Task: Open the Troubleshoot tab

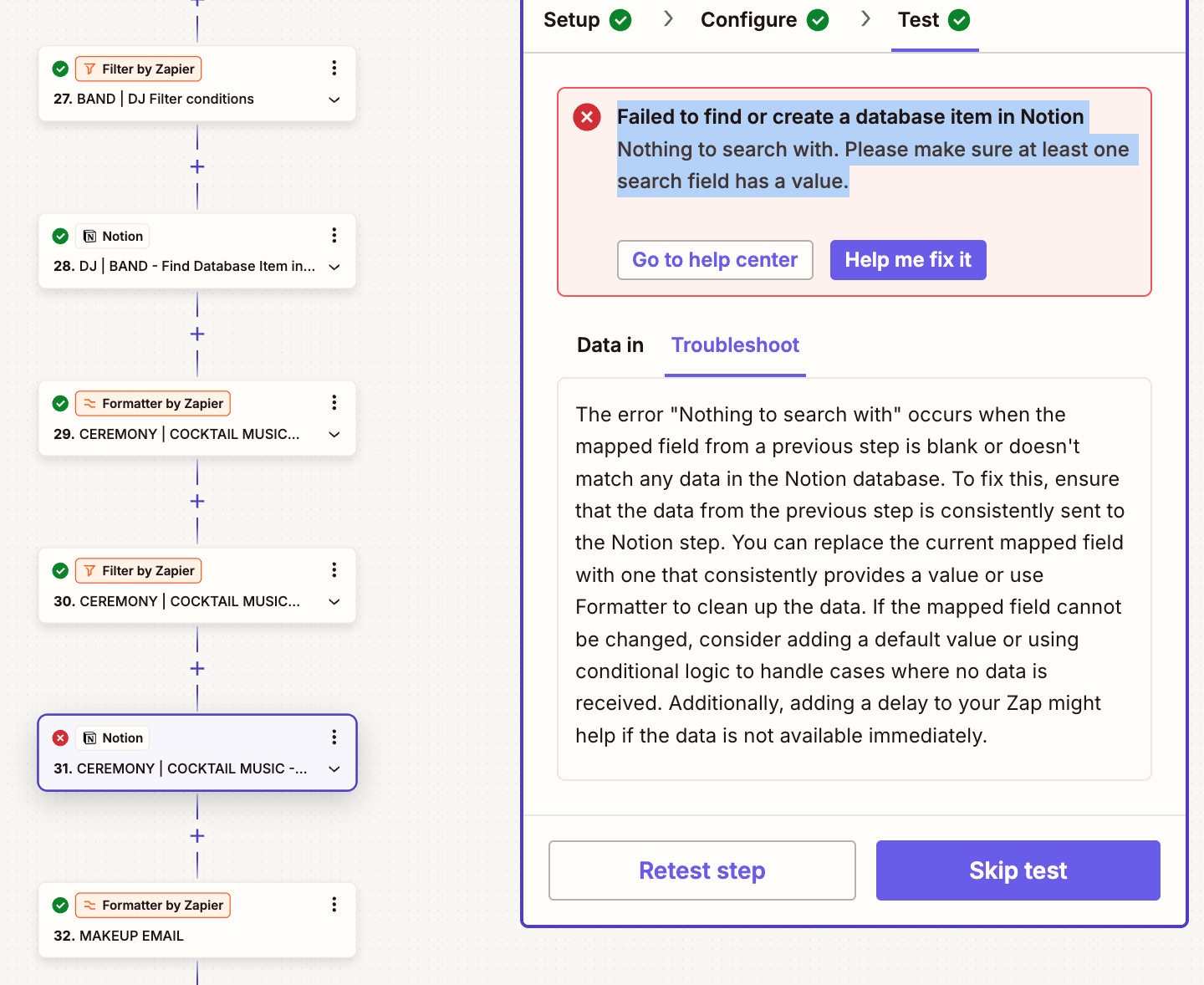Action: [x=735, y=345]
